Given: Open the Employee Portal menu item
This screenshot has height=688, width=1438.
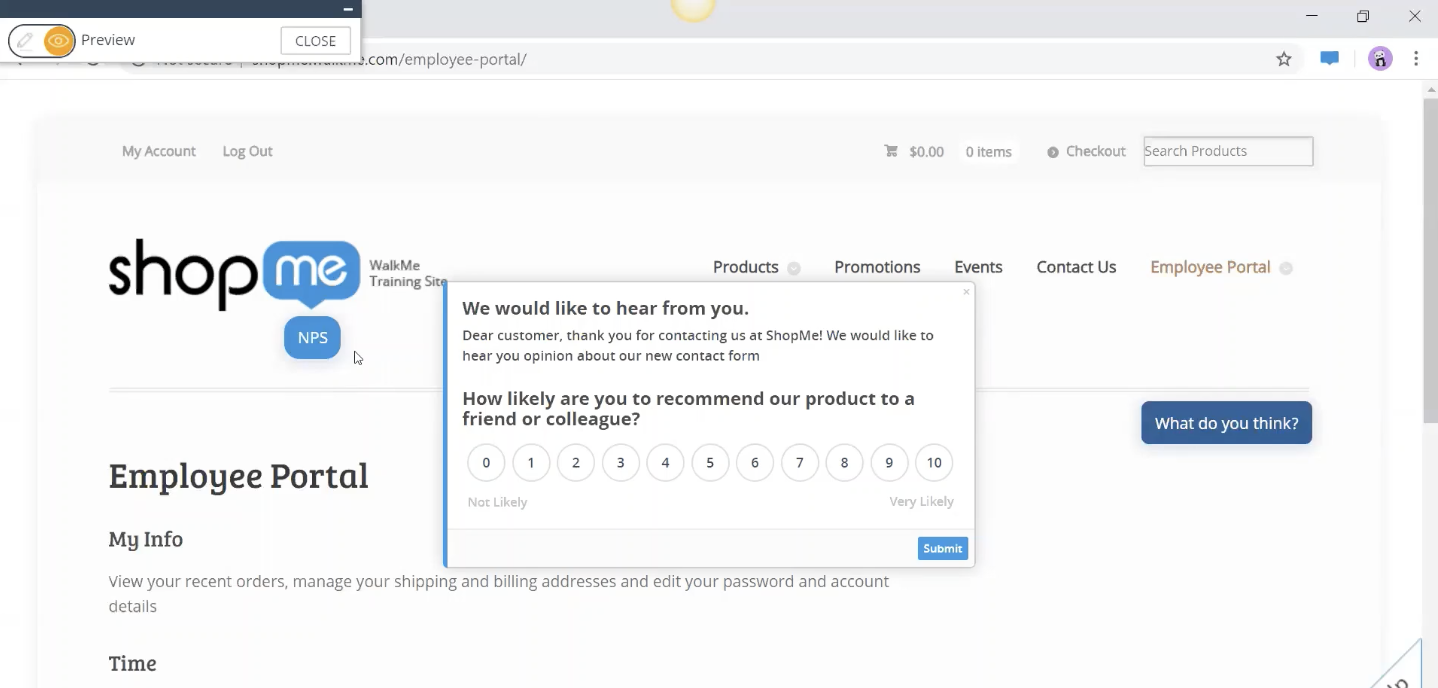Looking at the screenshot, I should pos(1210,267).
